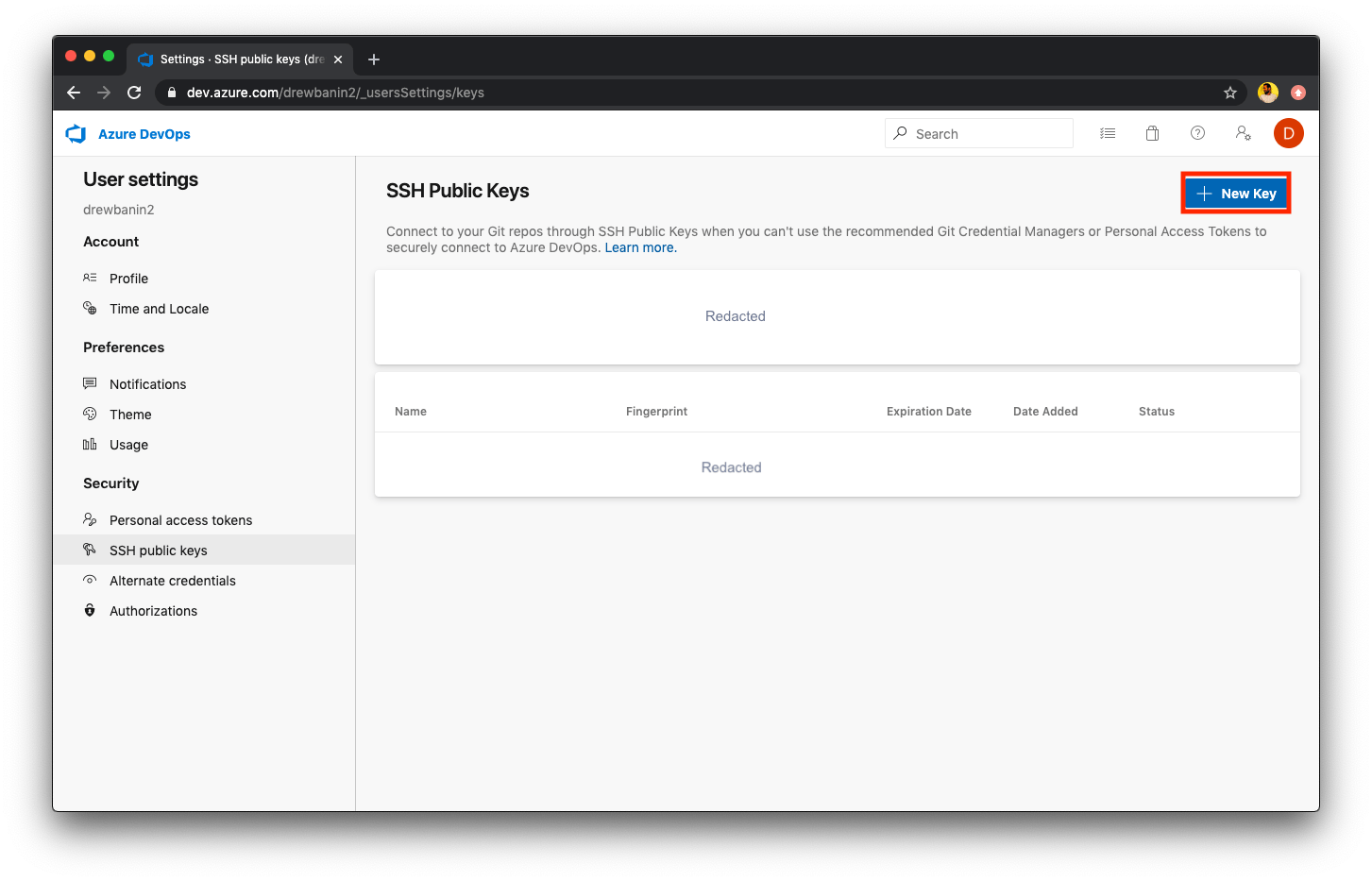Open the account avatar with letter D
The image size is (1372, 881).
point(1289,133)
